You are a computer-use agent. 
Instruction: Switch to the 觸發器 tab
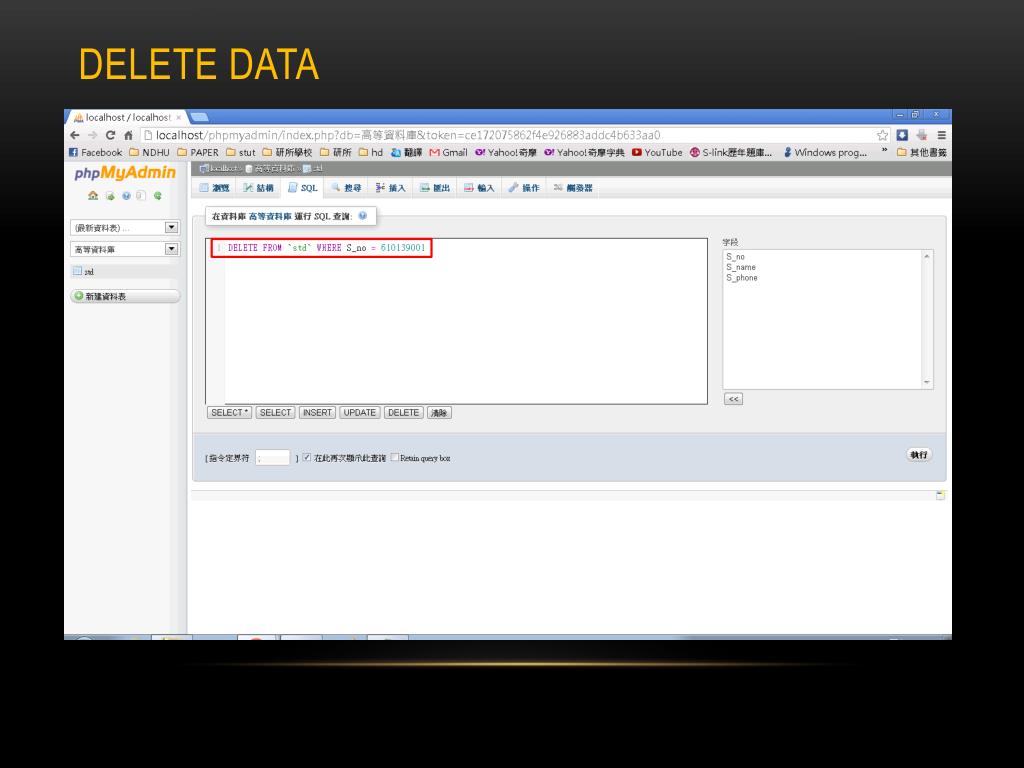573,188
